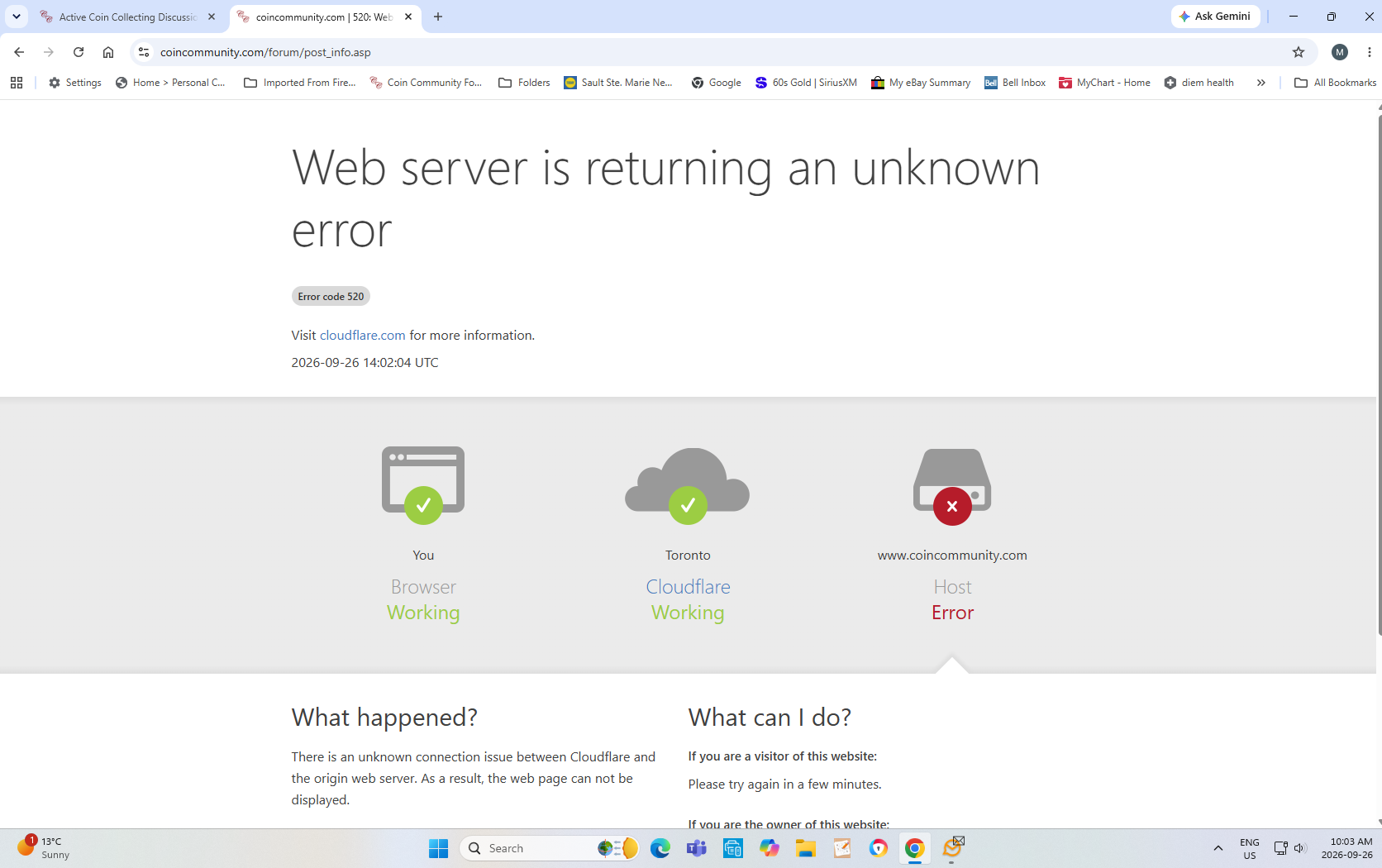This screenshot has height=868, width=1382.
Task: Open the notepad app in taskbar
Action: pos(841,848)
